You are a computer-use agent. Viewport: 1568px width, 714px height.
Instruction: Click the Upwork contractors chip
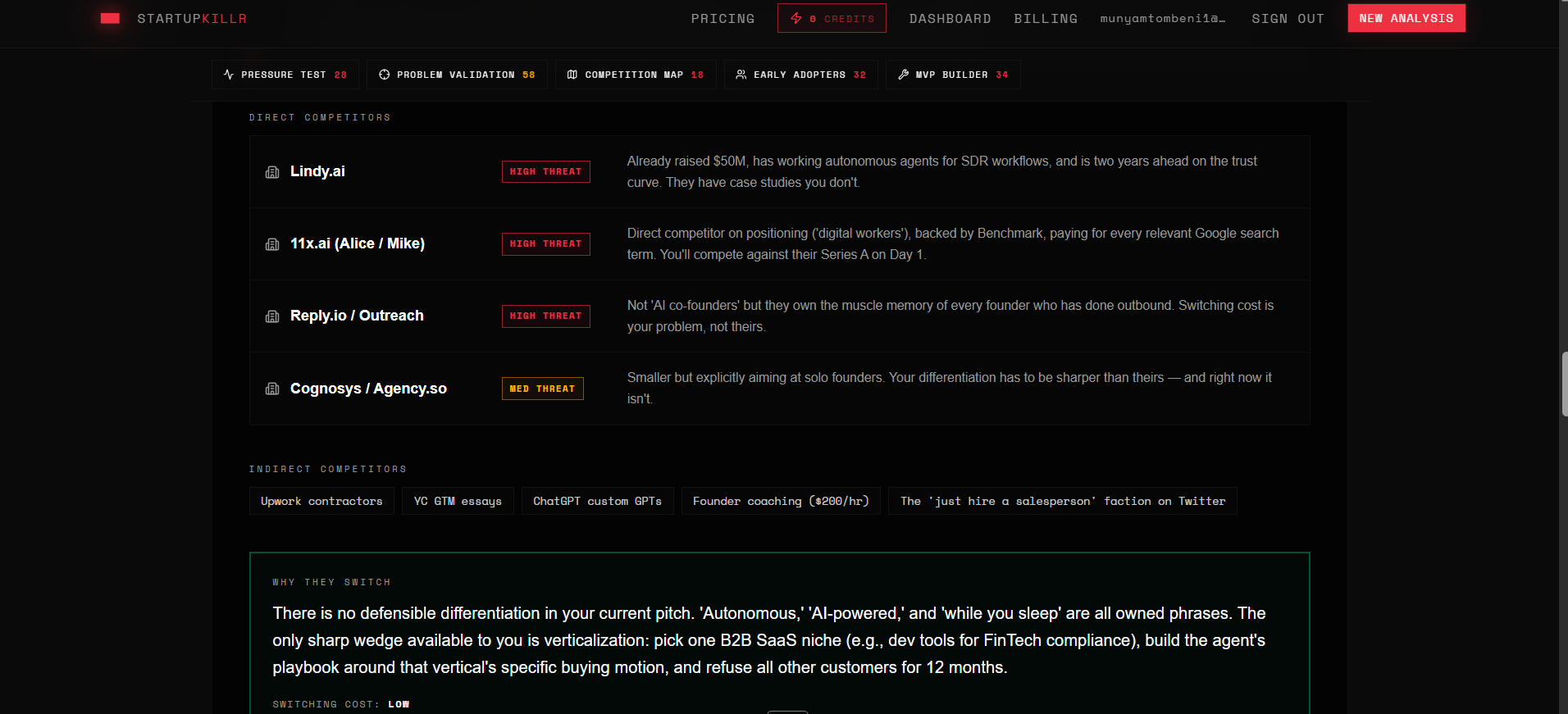pos(321,501)
